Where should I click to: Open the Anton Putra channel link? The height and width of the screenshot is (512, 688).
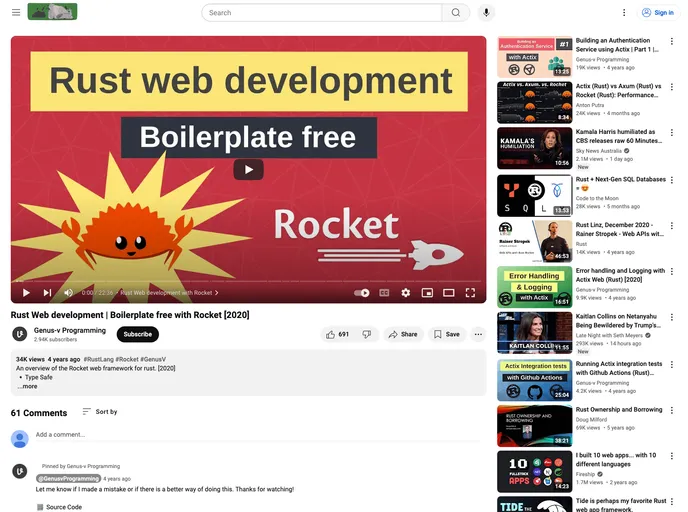(590, 105)
